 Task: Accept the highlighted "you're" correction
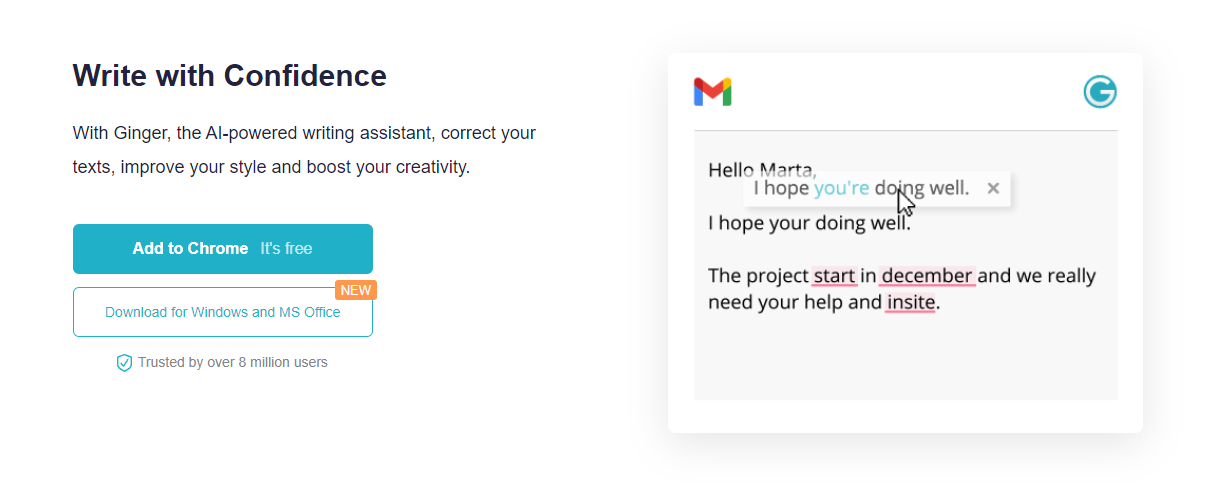coord(841,188)
